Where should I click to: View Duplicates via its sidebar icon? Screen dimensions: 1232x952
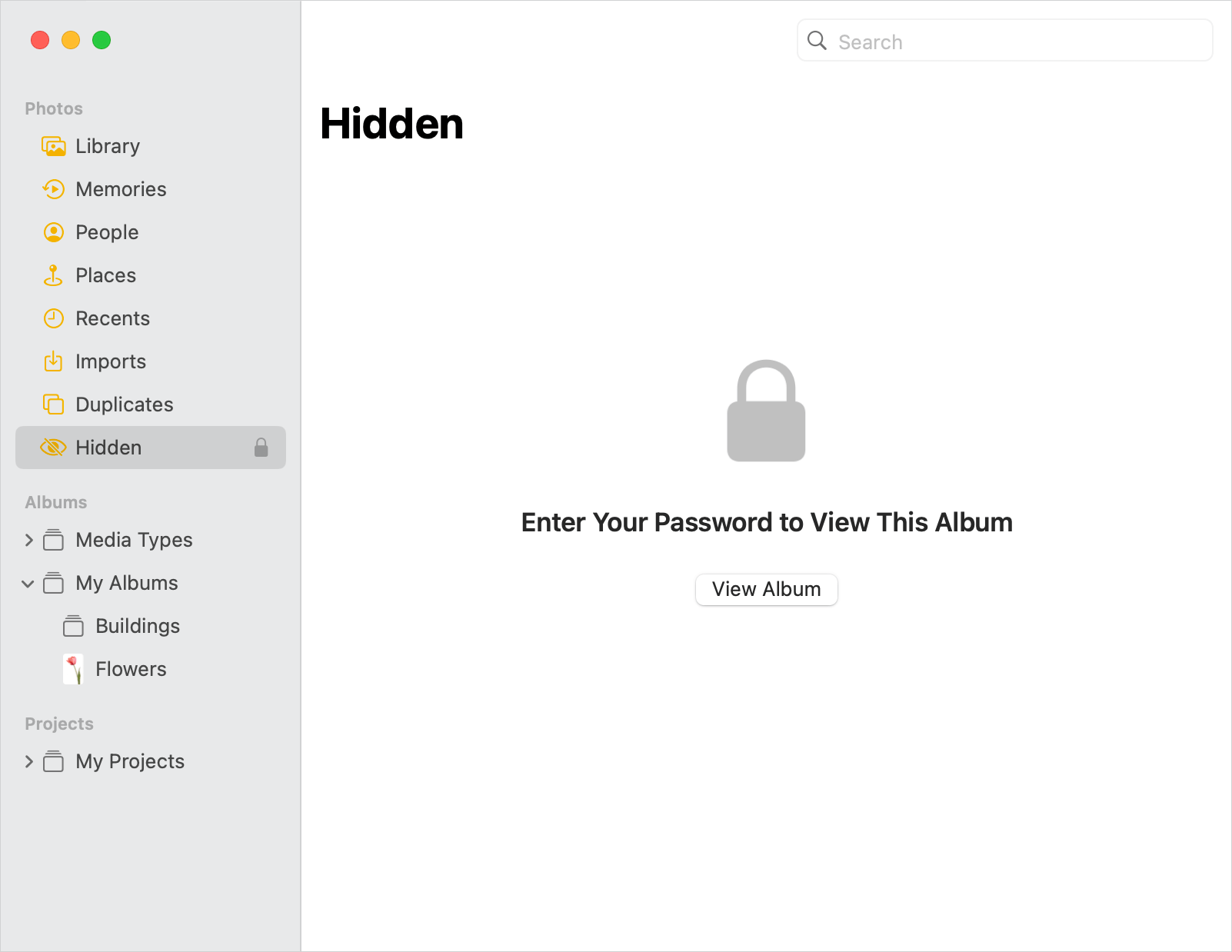(53, 404)
